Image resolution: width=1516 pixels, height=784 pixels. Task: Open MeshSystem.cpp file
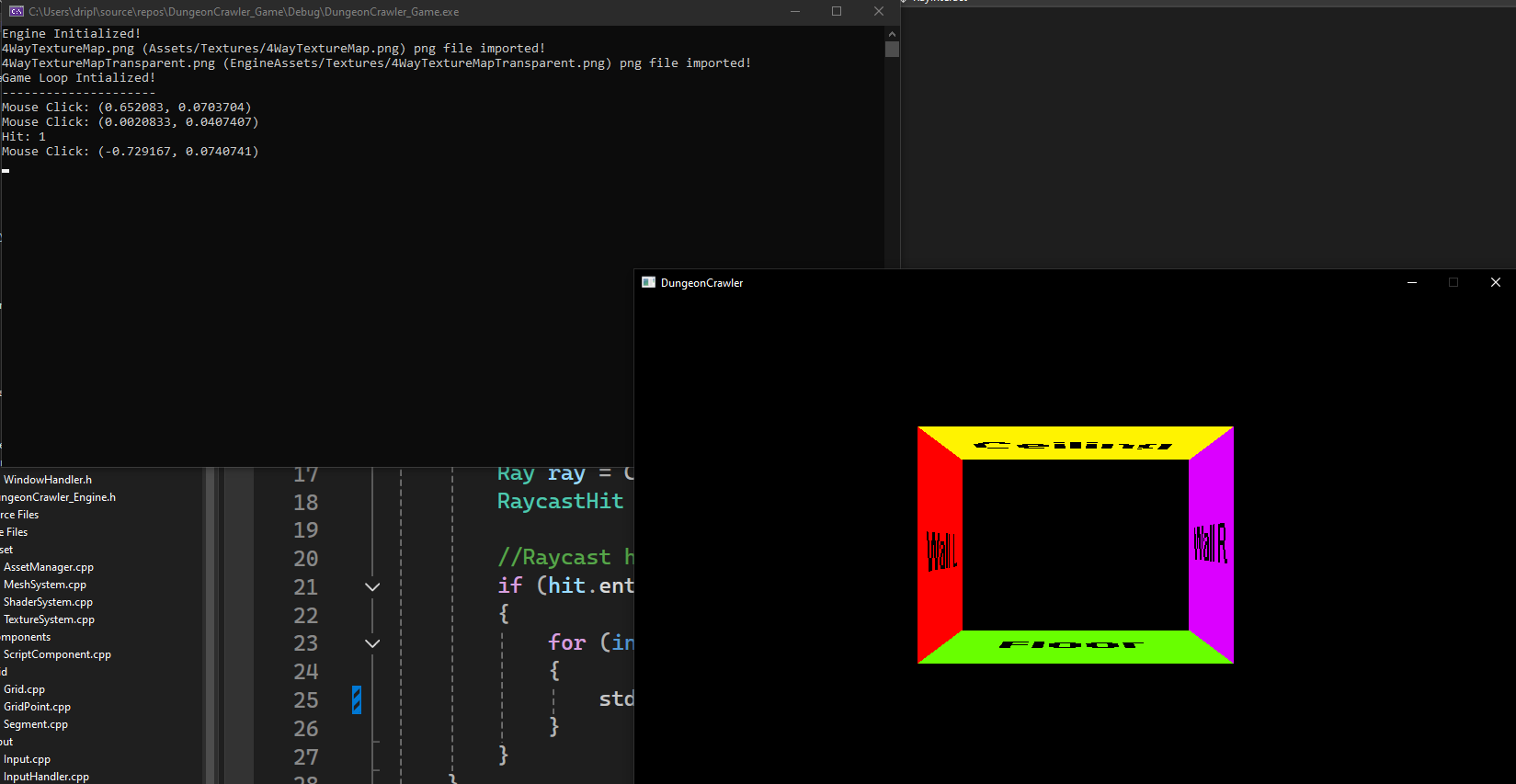pos(45,585)
